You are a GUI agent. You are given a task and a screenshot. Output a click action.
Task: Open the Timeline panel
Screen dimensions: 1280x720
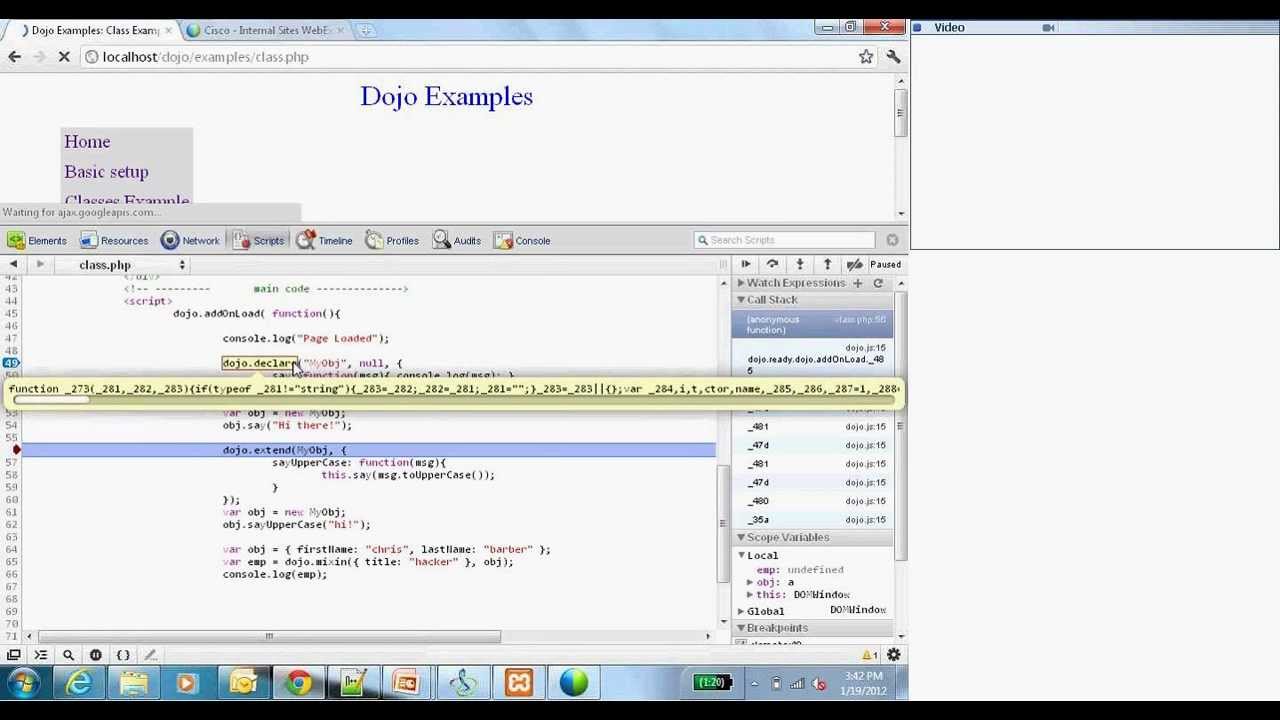click(325, 240)
